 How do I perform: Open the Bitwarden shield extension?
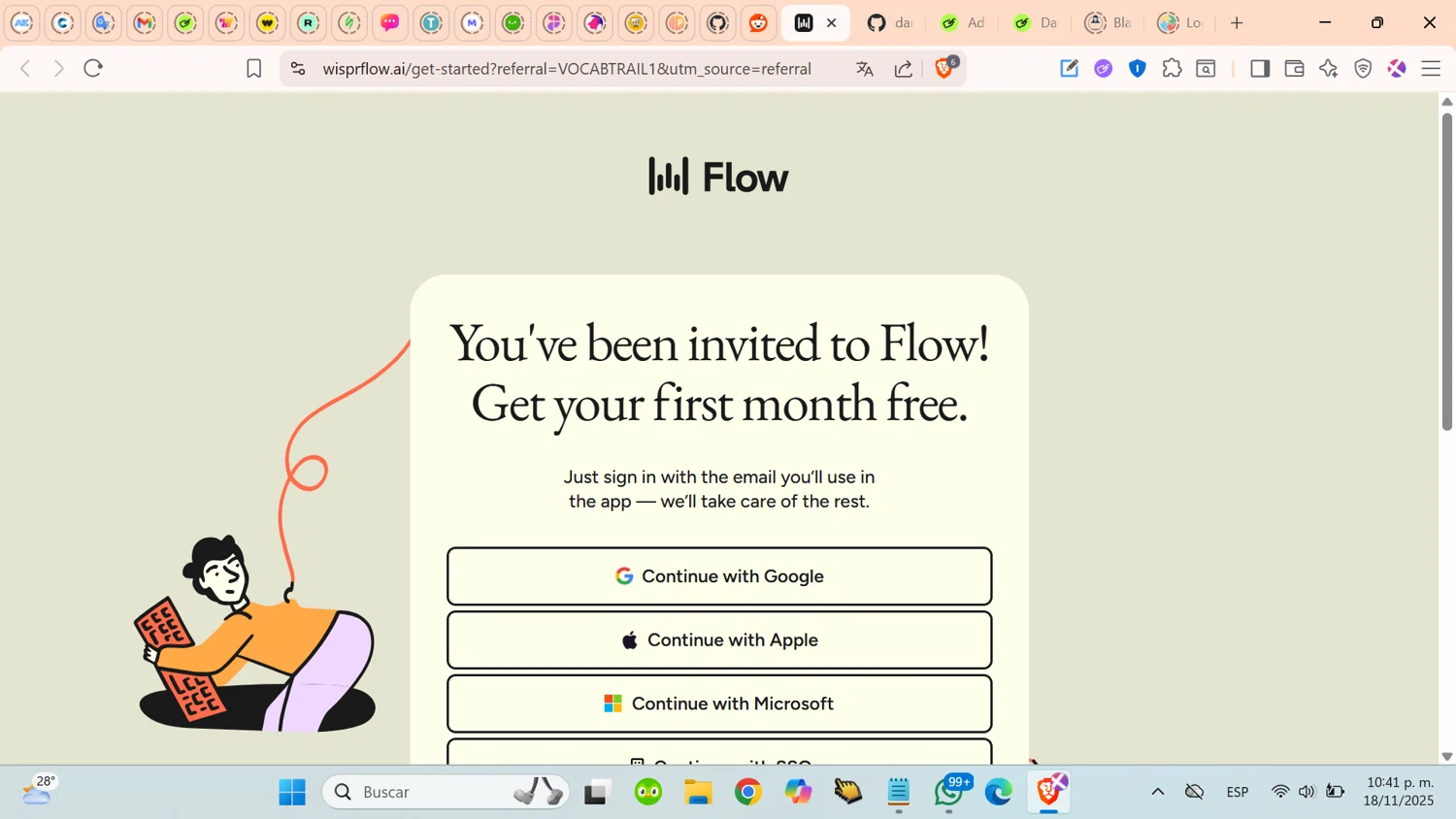click(1138, 68)
